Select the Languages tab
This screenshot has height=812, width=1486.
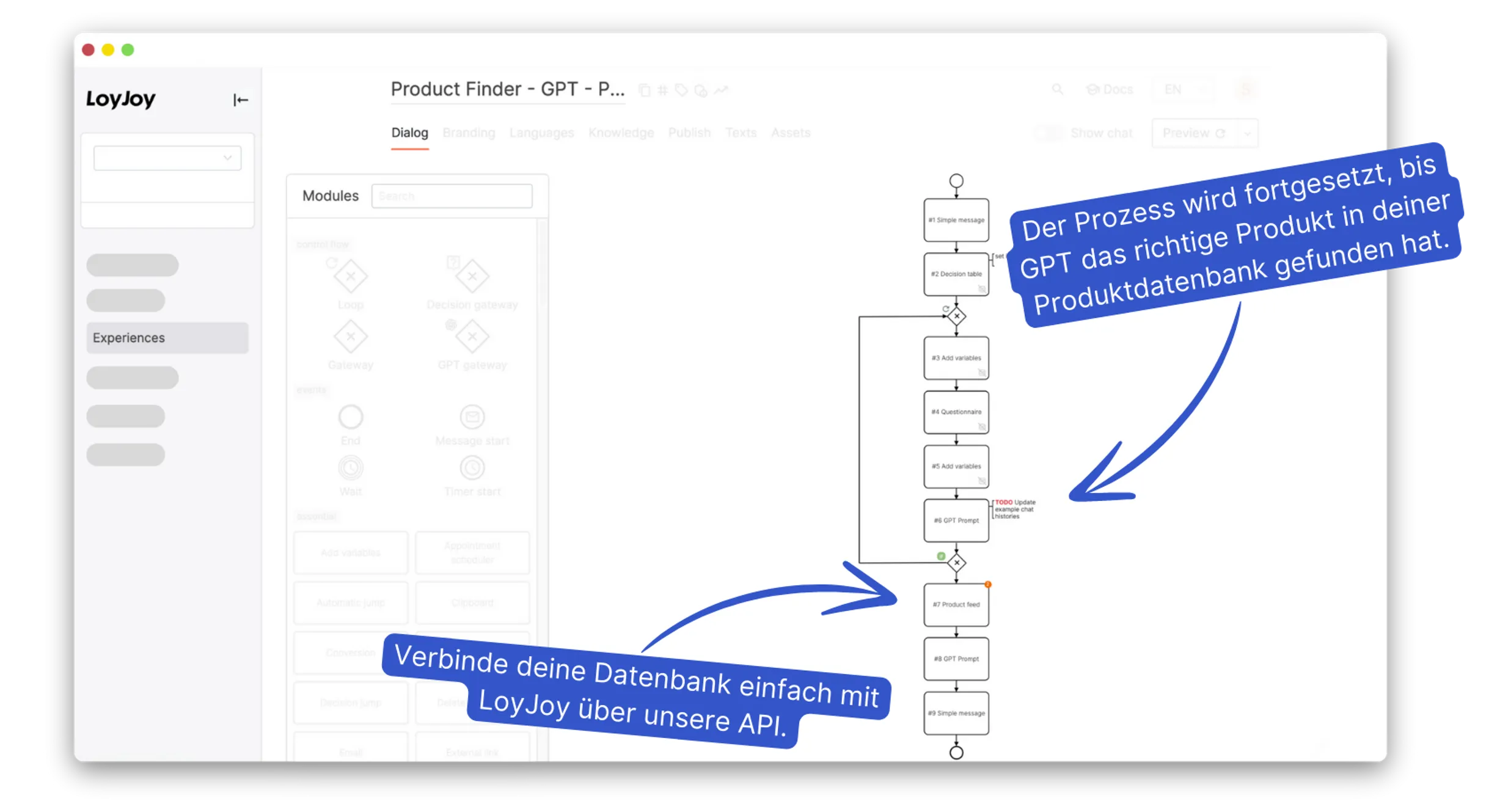coord(540,132)
